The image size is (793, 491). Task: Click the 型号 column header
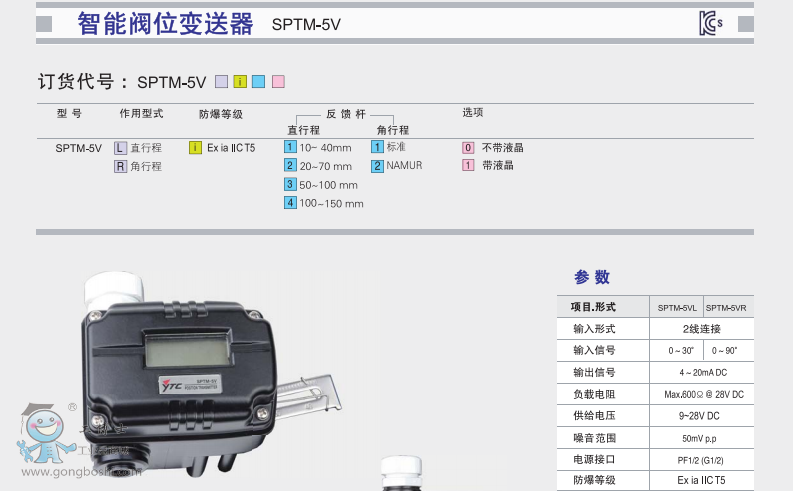(x=69, y=113)
